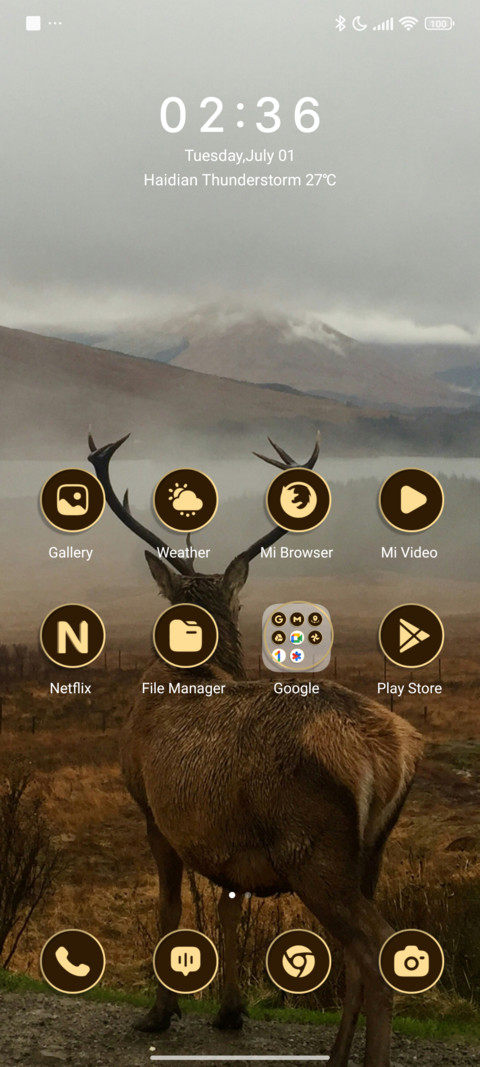Open the Messages app in dock

pyautogui.click(x=185, y=962)
